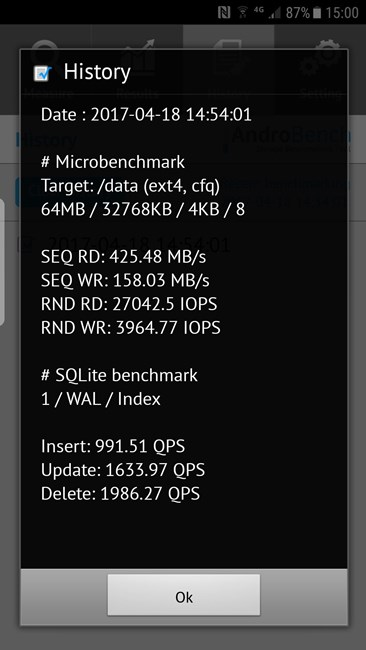Image resolution: width=366 pixels, height=650 pixels.
Task: Tap the battery status icon
Action: click(x=317, y=13)
